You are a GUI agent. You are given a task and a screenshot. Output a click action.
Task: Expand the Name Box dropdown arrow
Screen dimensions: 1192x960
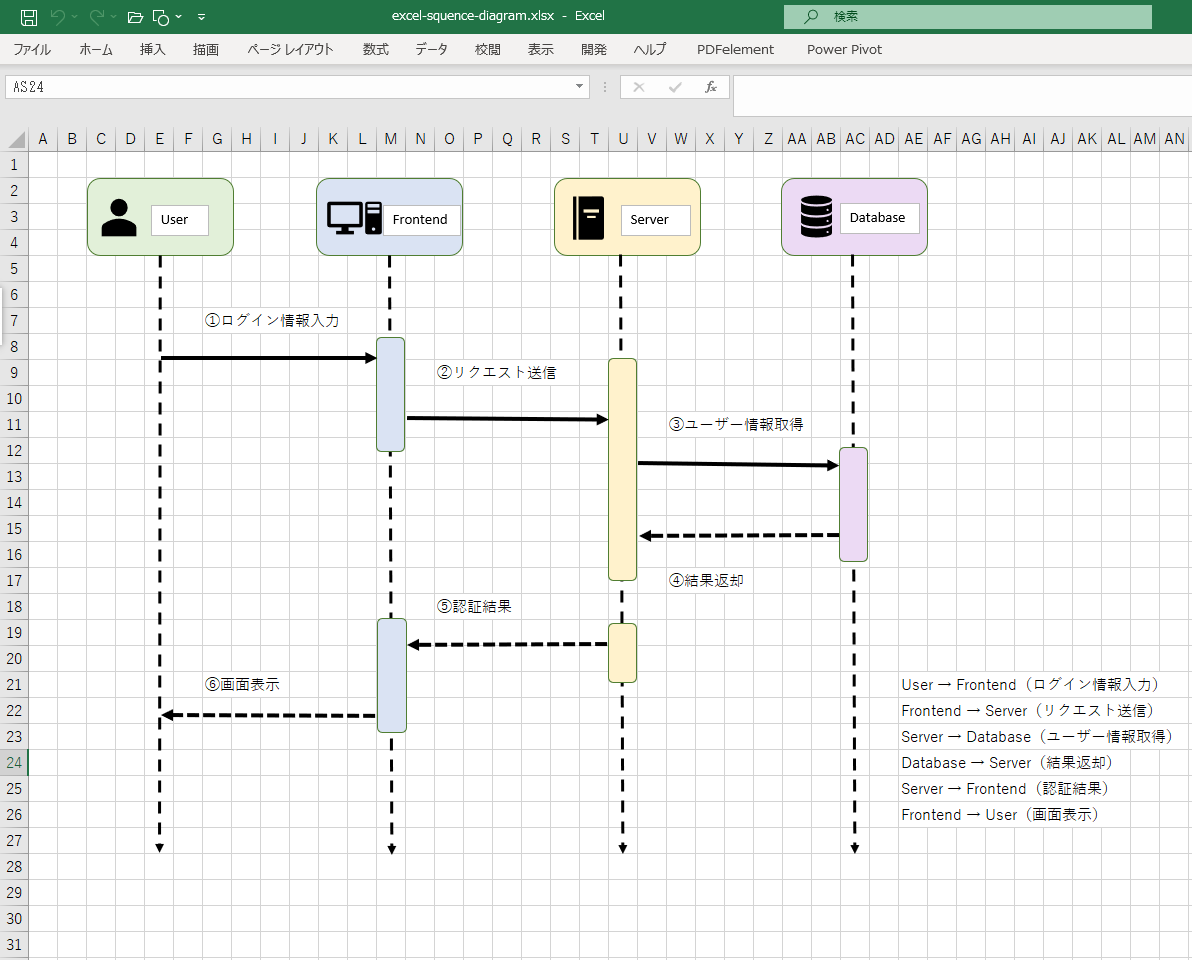579,87
